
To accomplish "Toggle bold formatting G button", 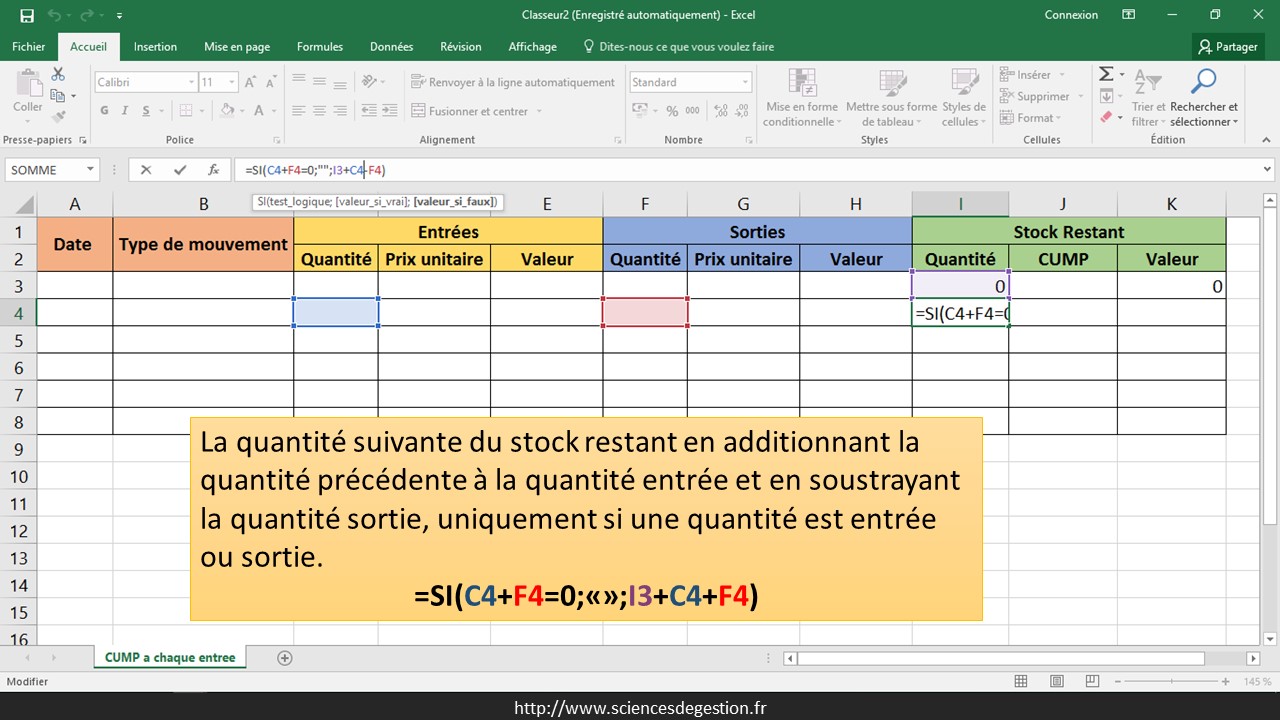I will coord(105,111).
